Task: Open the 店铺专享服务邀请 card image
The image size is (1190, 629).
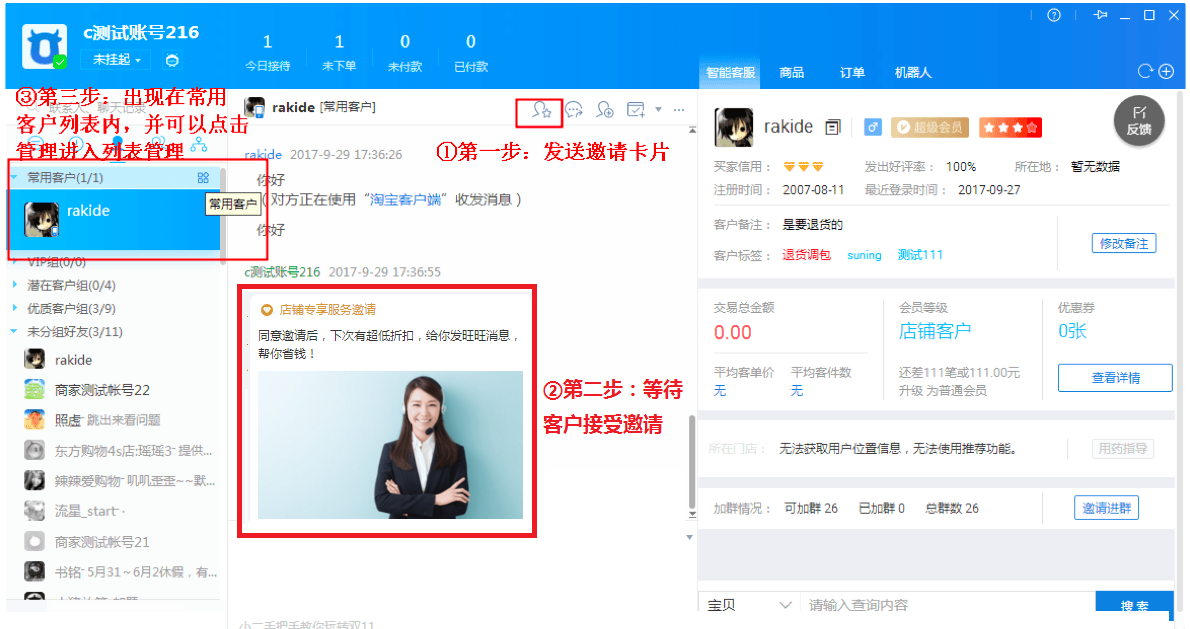Action: (390, 445)
